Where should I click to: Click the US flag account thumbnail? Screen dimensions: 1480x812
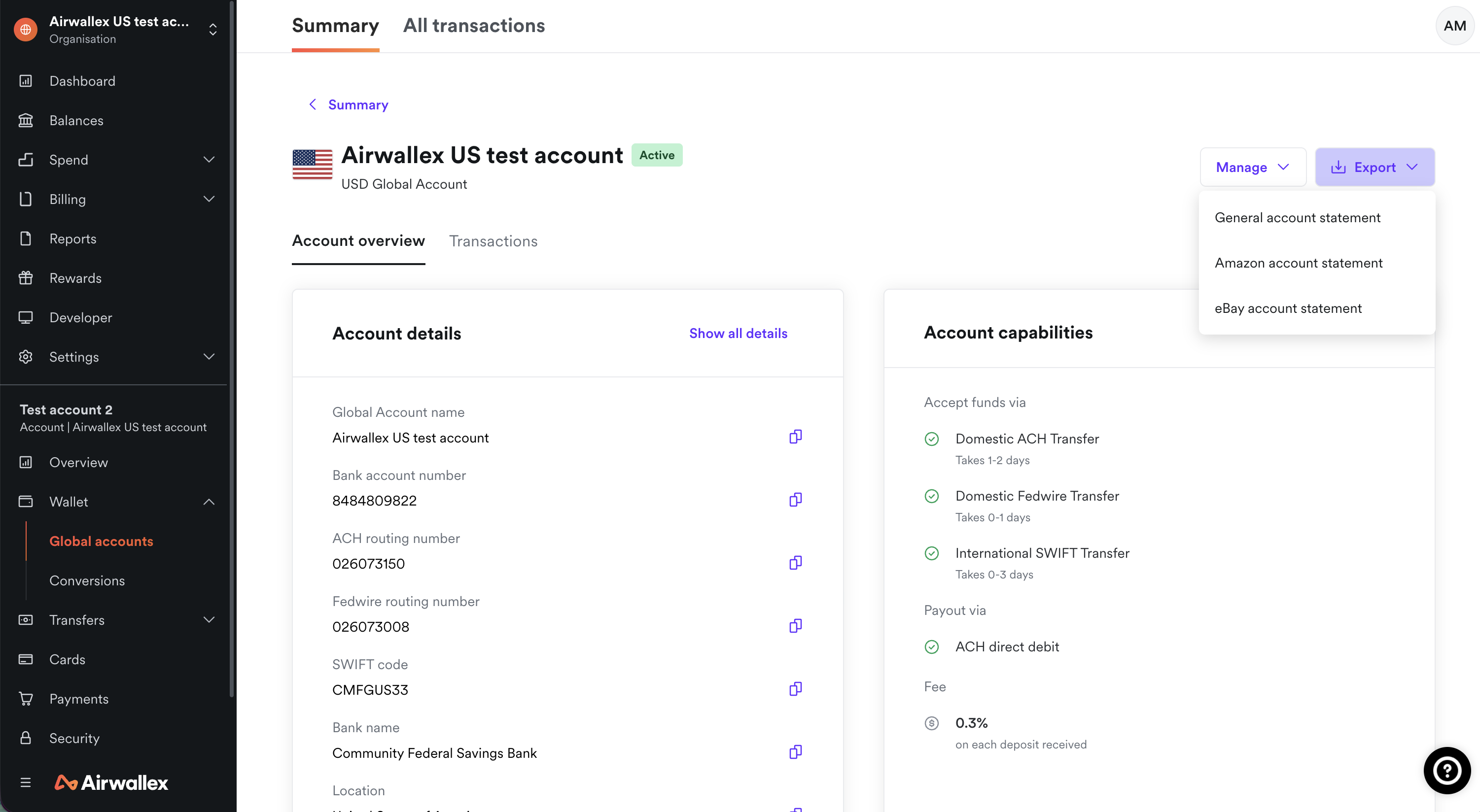pos(313,164)
